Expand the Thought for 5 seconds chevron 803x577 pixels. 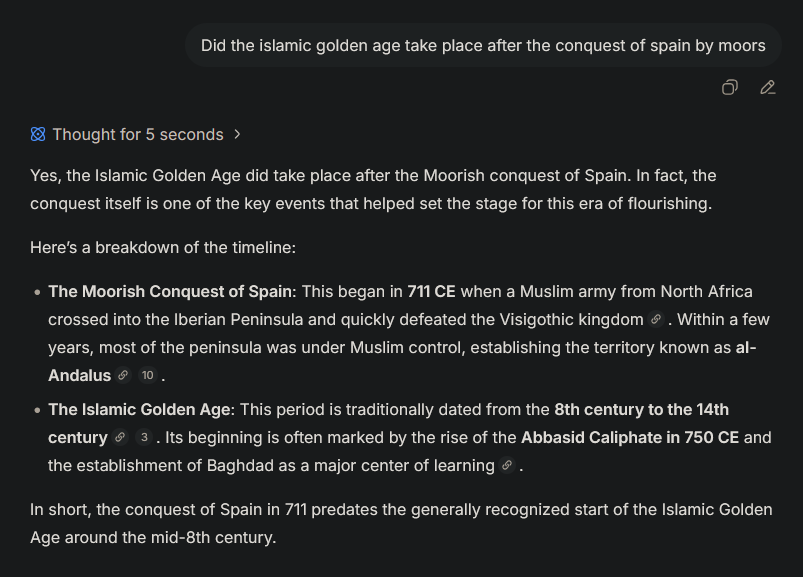pyautogui.click(x=237, y=134)
